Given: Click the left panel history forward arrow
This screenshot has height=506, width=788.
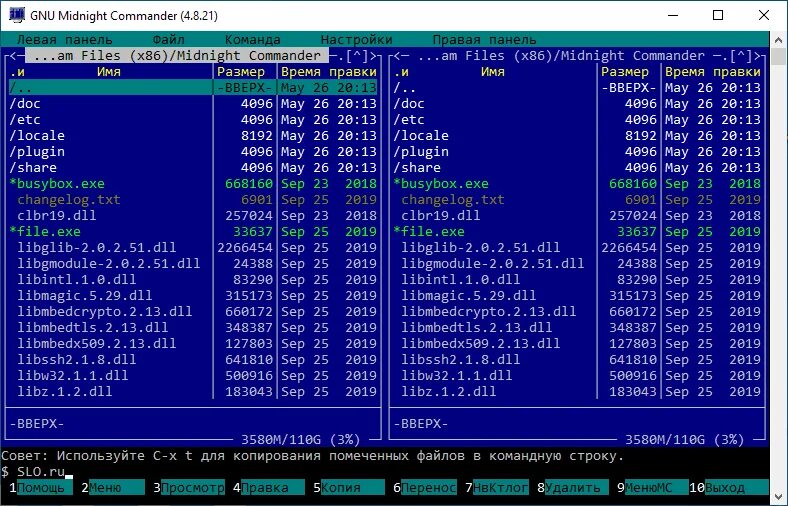Looking at the screenshot, I should pos(372,55).
